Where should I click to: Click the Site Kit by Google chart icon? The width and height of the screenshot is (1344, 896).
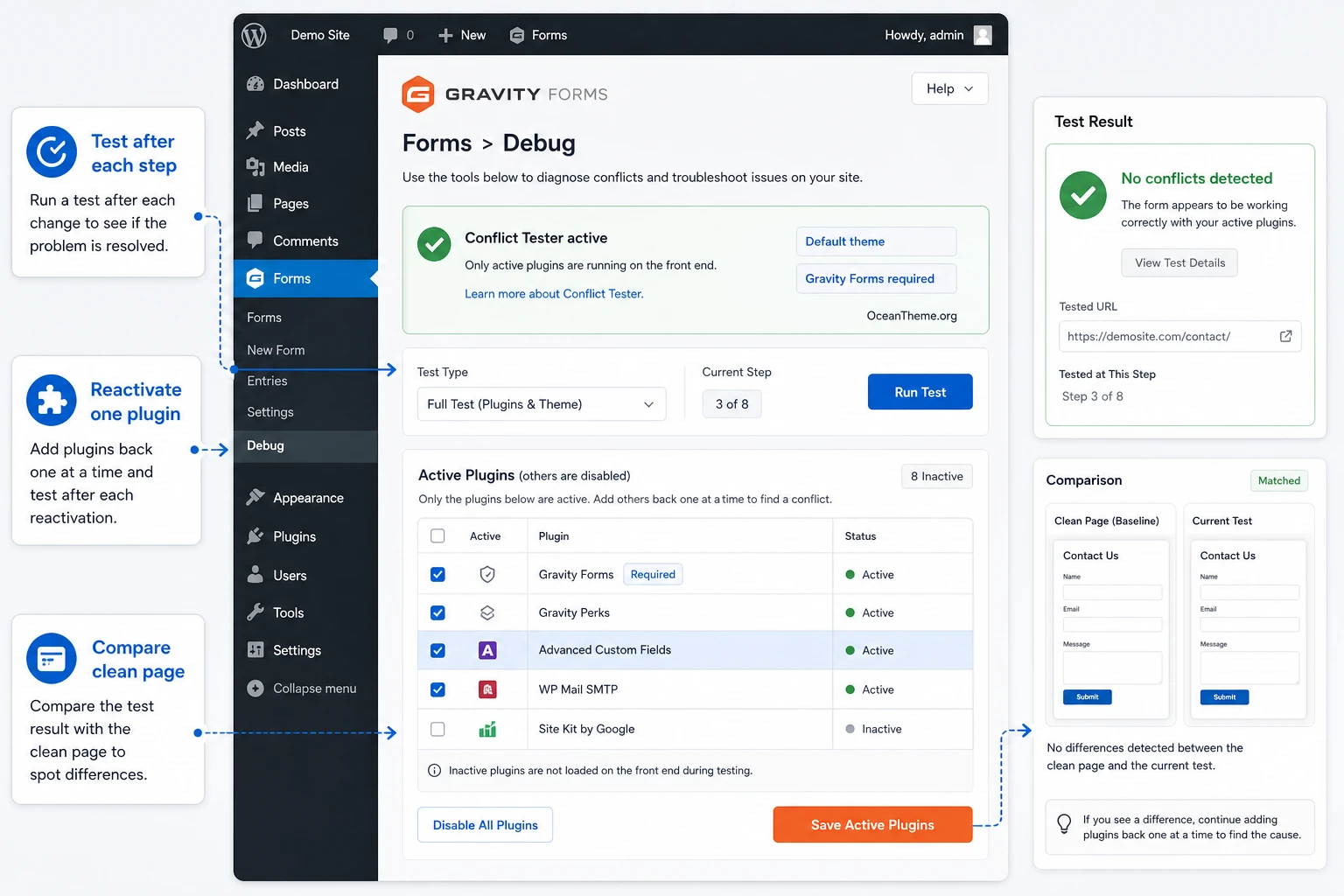[x=487, y=729]
